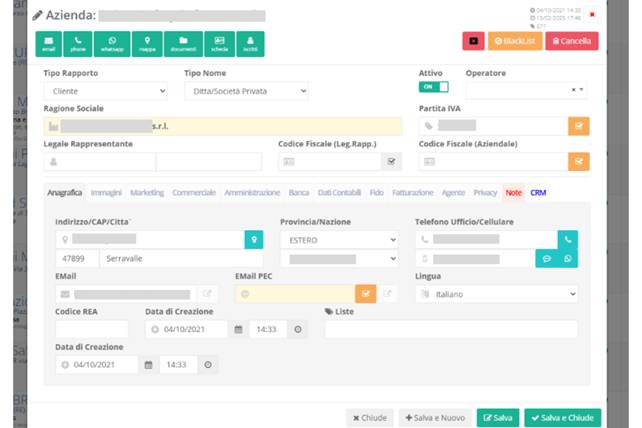The width and height of the screenshot is (642, 428).
Task: Click the teal call icon beside Telefono Ufficio
Action: [x=568, y=240]
